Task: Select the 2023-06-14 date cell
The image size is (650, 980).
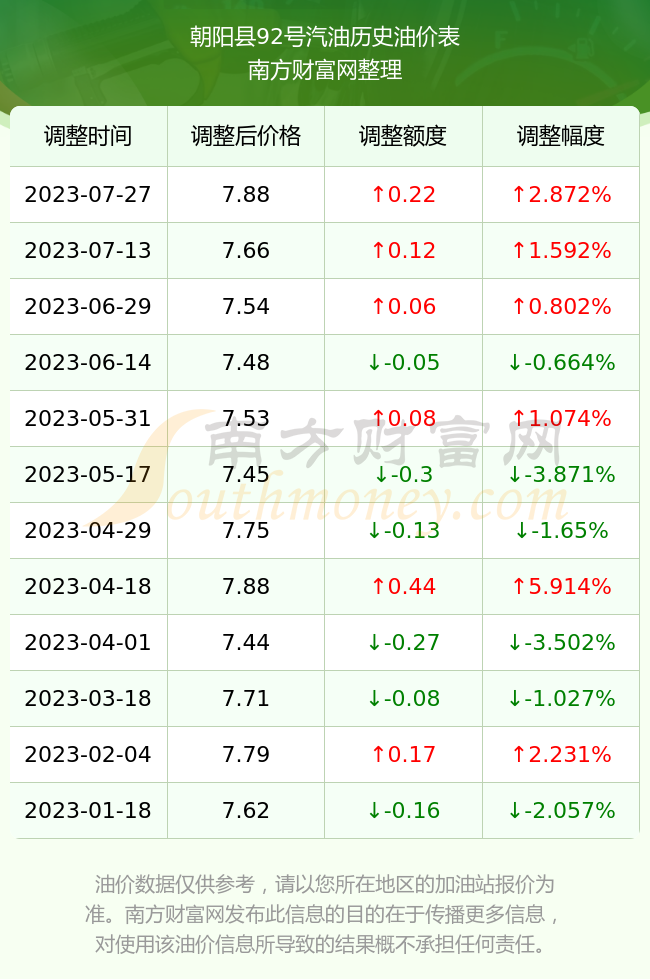Action: click(x=88, y=362)
